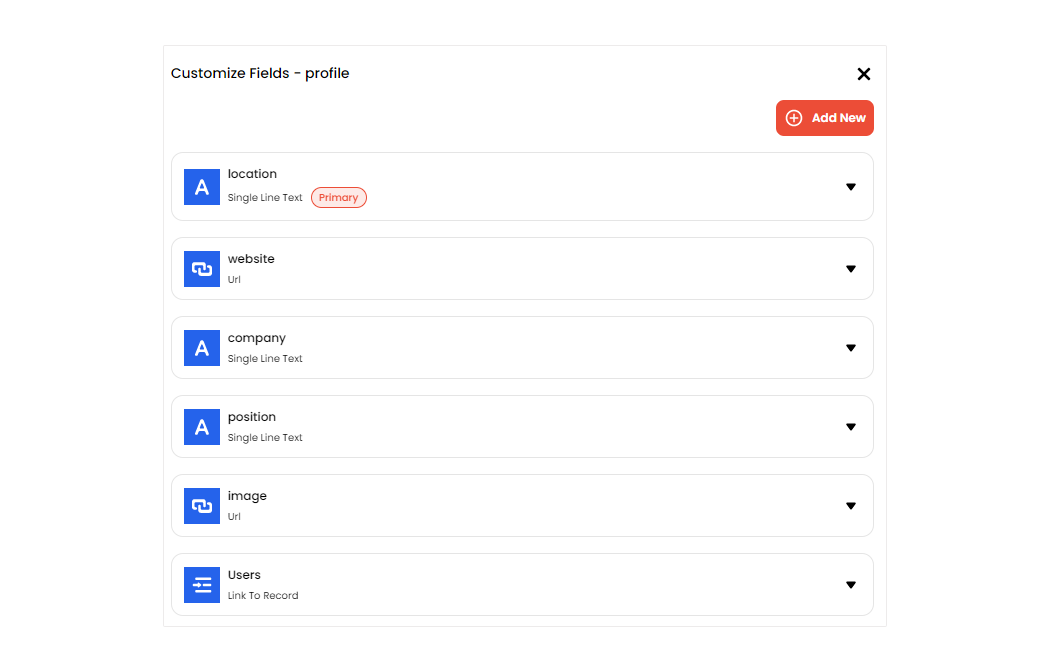The height and width of the screenshot is (672, 1050).
Task: Click the plus circle icon in Add New
Action: [794, 118]
